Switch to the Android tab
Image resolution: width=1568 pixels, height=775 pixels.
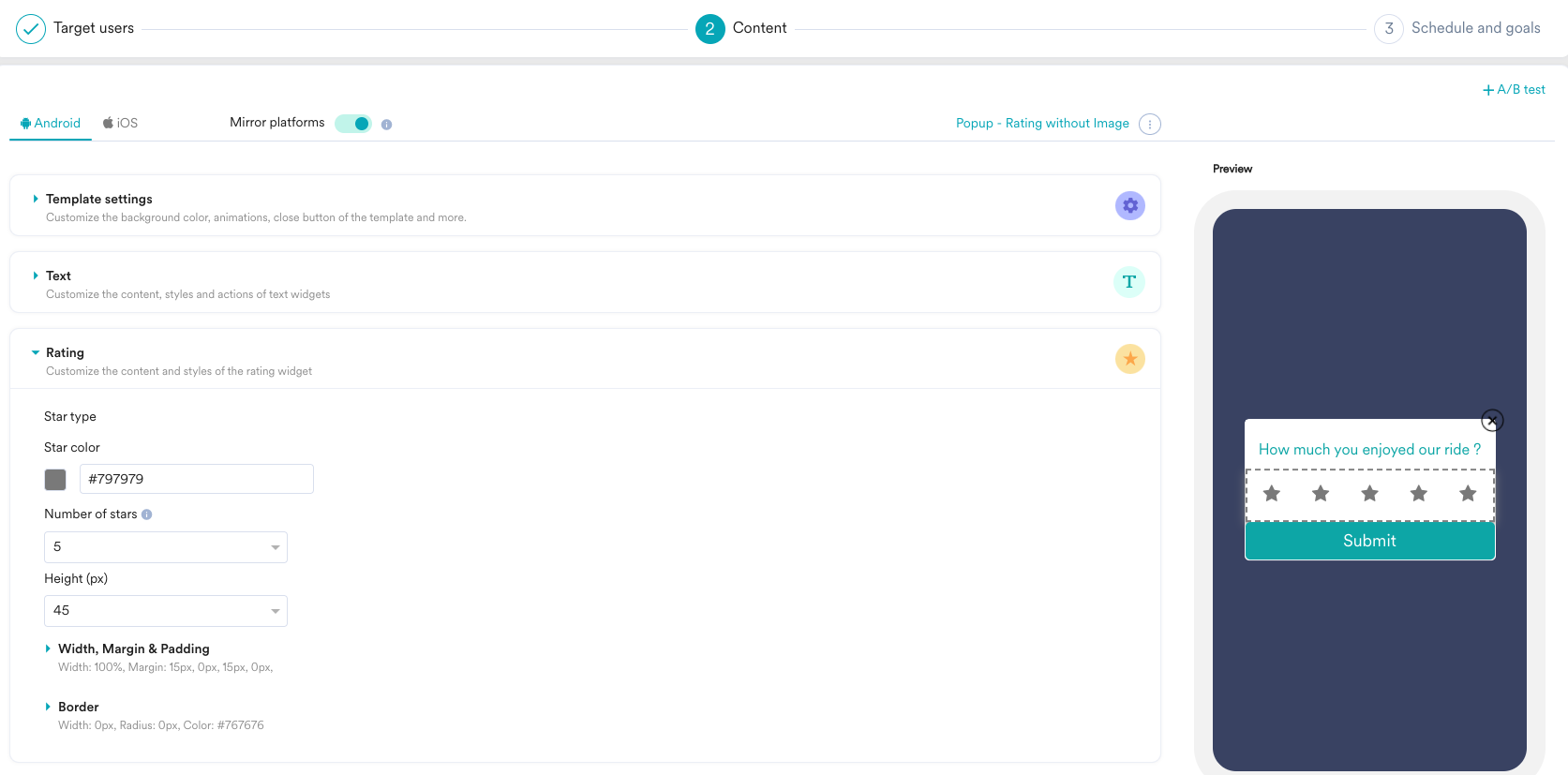coord(51,123)
